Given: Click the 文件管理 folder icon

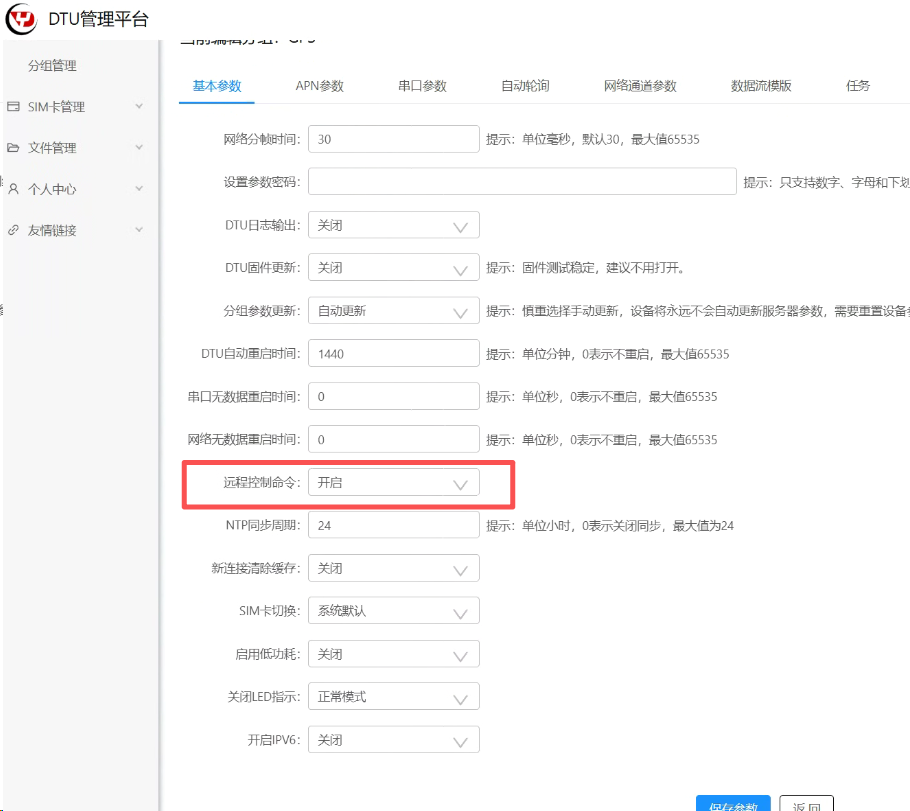Looking at the screenshot, I should click(13, 148).
